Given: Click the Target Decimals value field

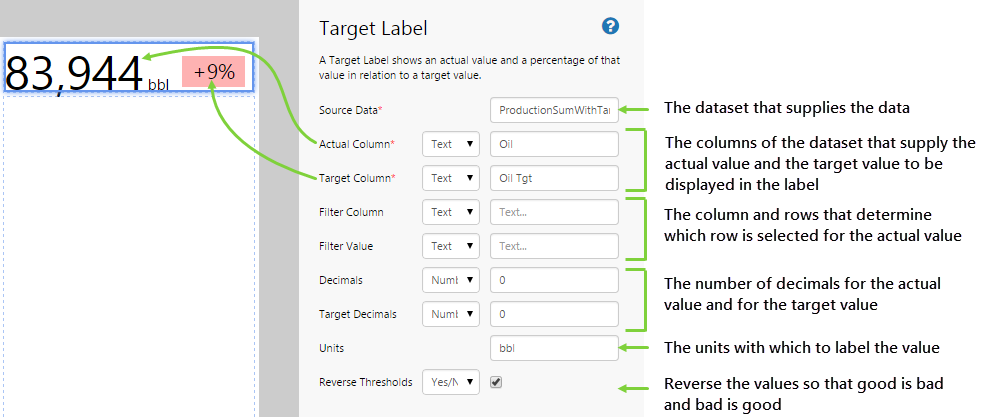Looking at the screenshot, I should [x=555, y=314].
